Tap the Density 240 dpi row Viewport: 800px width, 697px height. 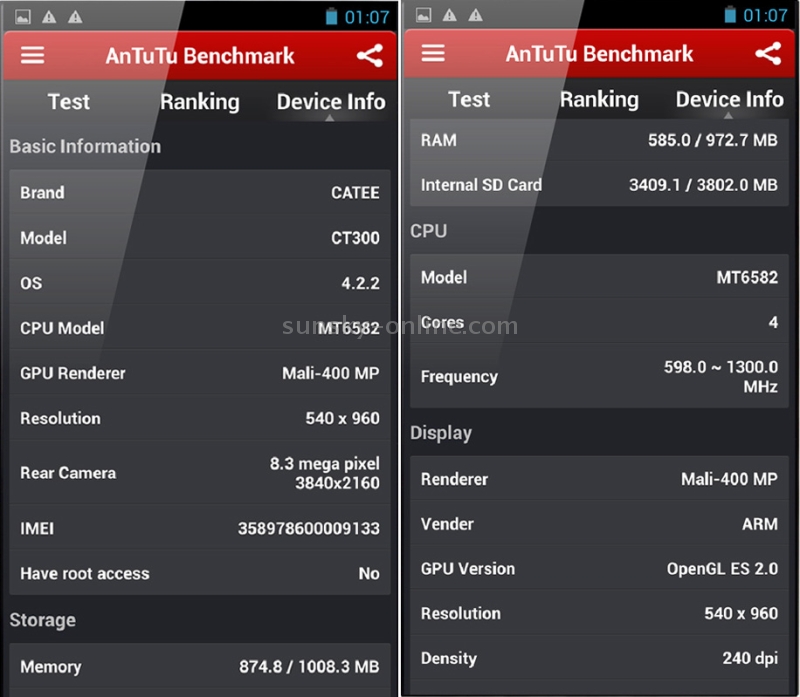pos(599,658)
